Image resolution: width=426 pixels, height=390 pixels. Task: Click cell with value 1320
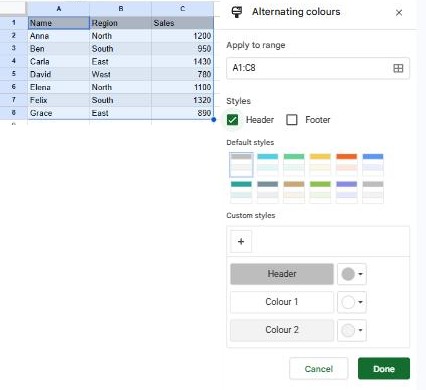point(182,100)
